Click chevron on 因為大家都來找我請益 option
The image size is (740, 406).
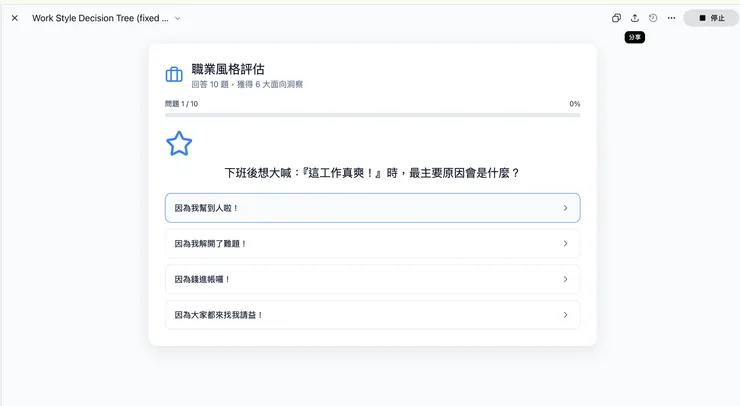point(565,315)
